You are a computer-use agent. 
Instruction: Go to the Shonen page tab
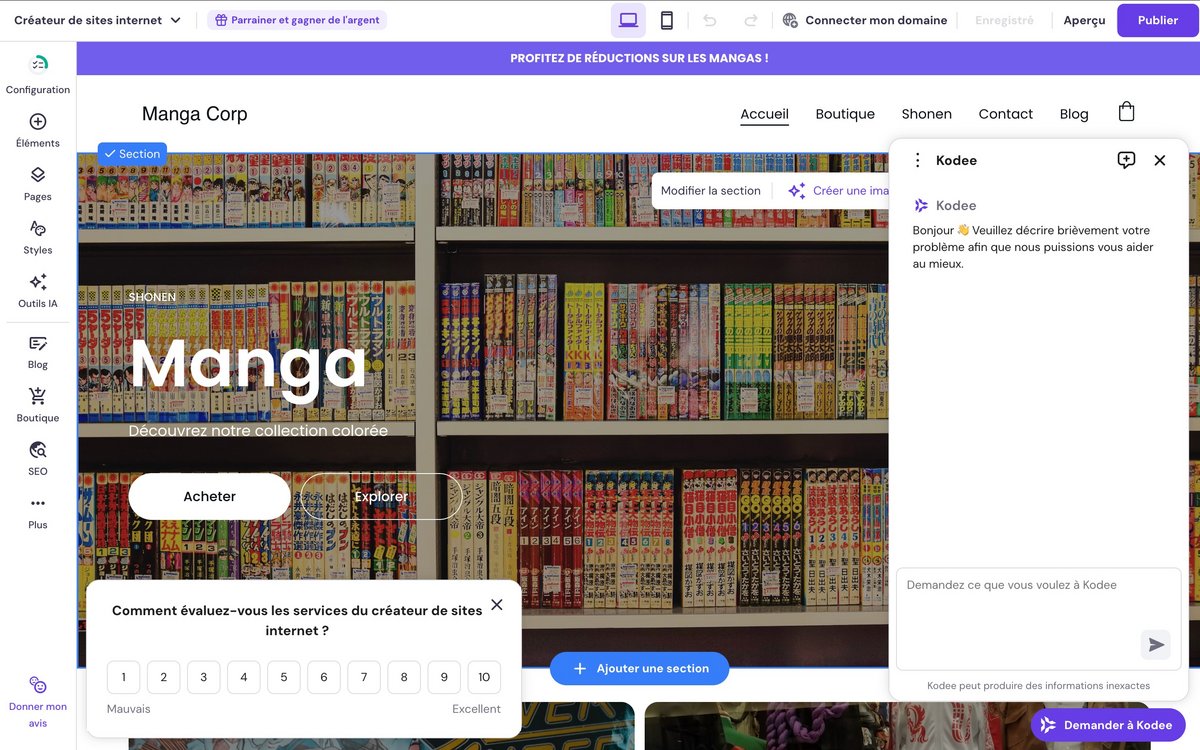tap(926, 113)
